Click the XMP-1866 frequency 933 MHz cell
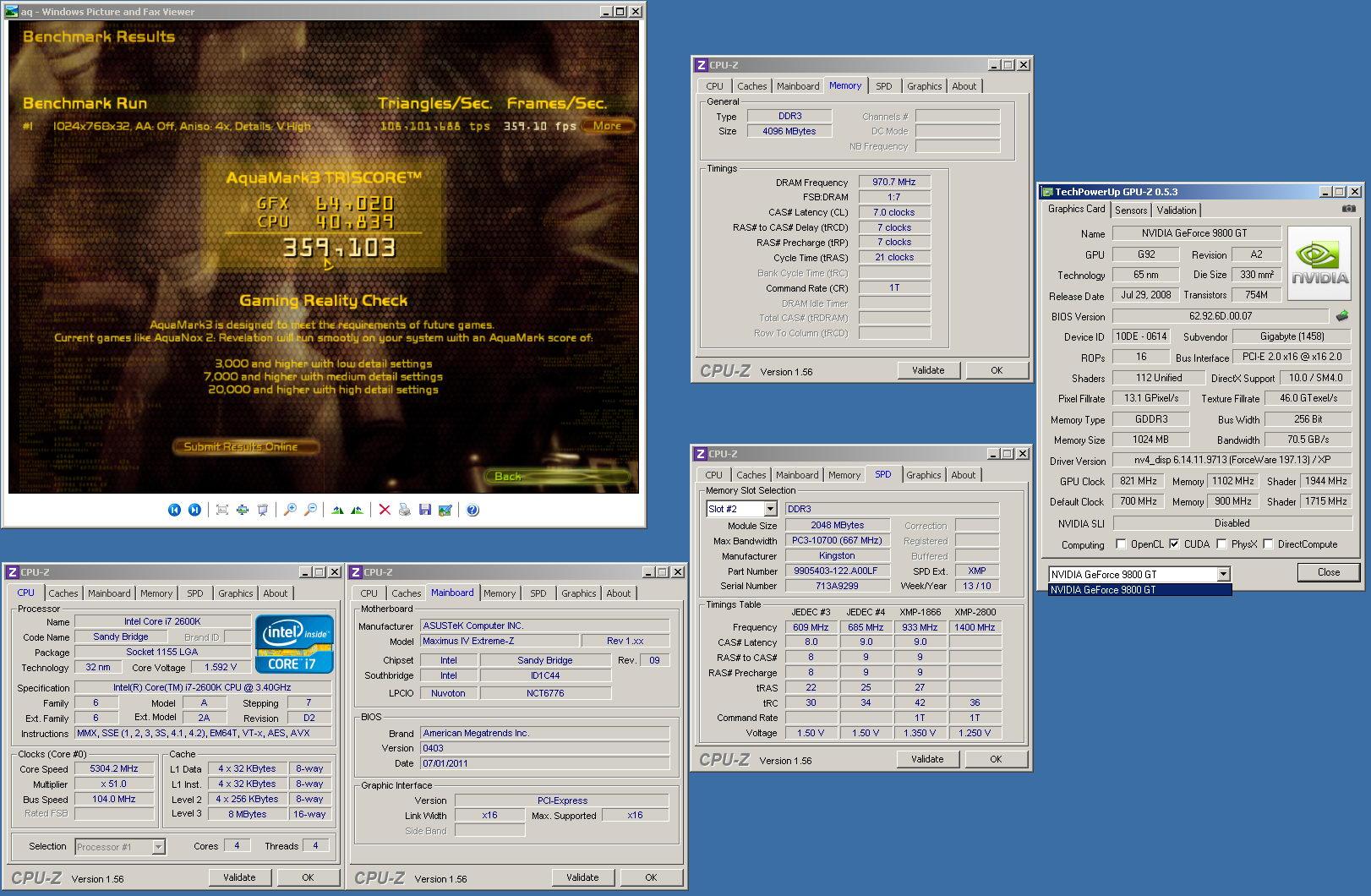The width and height of the screenshot is (1371, 896). pyautogui.click(x=920, y=627)
